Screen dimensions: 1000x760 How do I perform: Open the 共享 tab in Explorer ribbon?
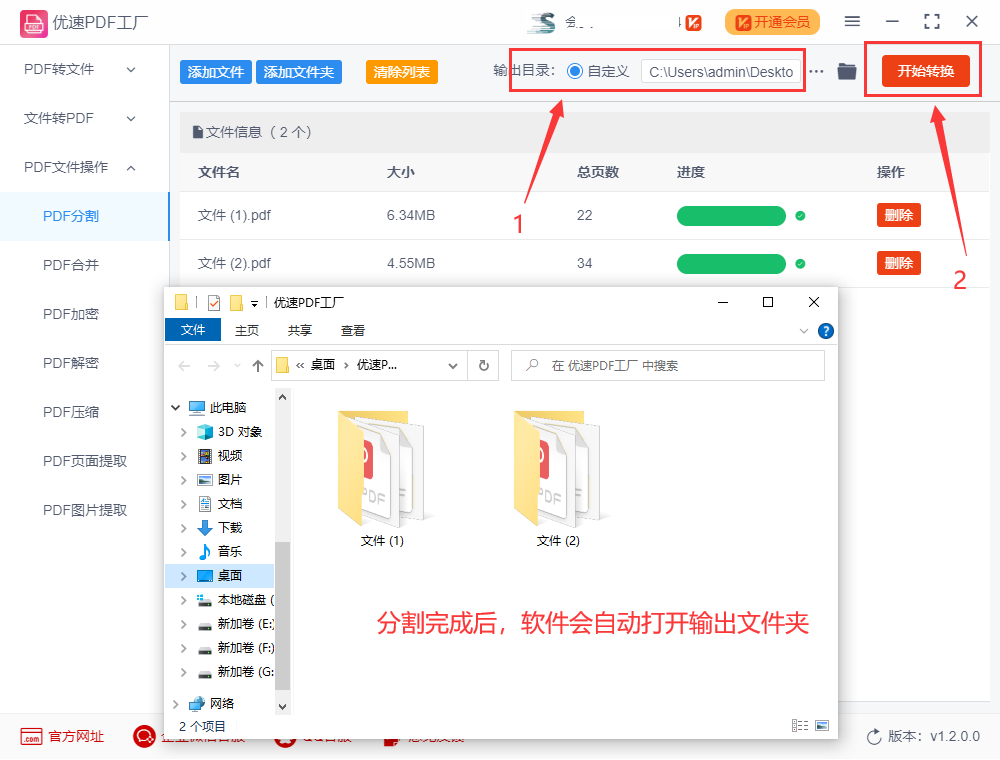(x=300, y=330)
